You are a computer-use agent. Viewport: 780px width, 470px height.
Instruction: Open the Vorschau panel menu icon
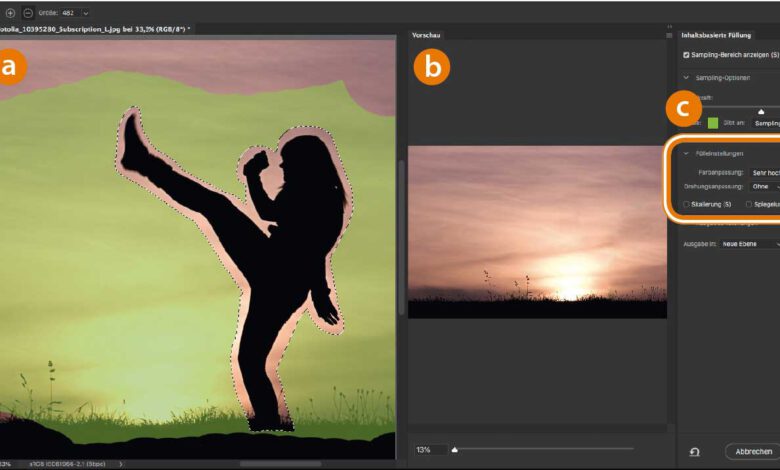pos(669,35)
